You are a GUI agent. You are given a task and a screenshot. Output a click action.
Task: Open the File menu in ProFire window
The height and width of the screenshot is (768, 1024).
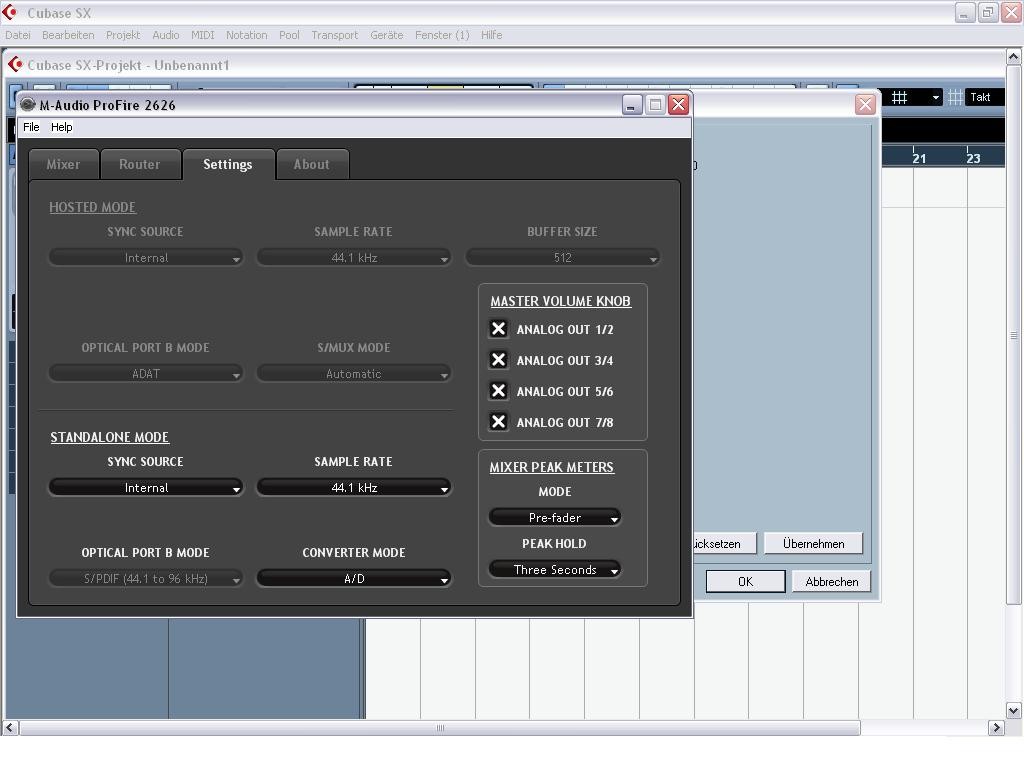pos(31,127)
